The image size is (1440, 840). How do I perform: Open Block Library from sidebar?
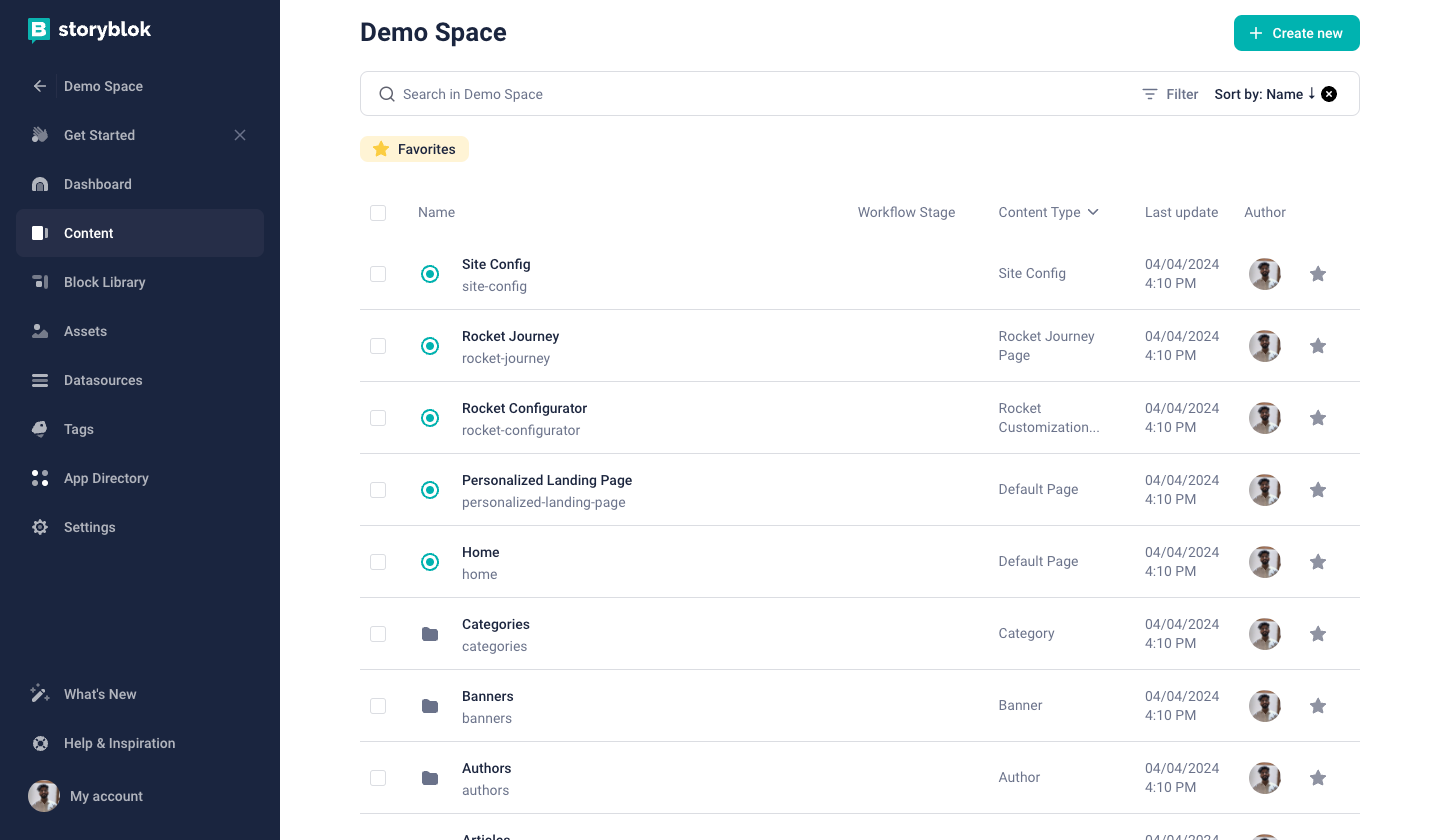140,282
